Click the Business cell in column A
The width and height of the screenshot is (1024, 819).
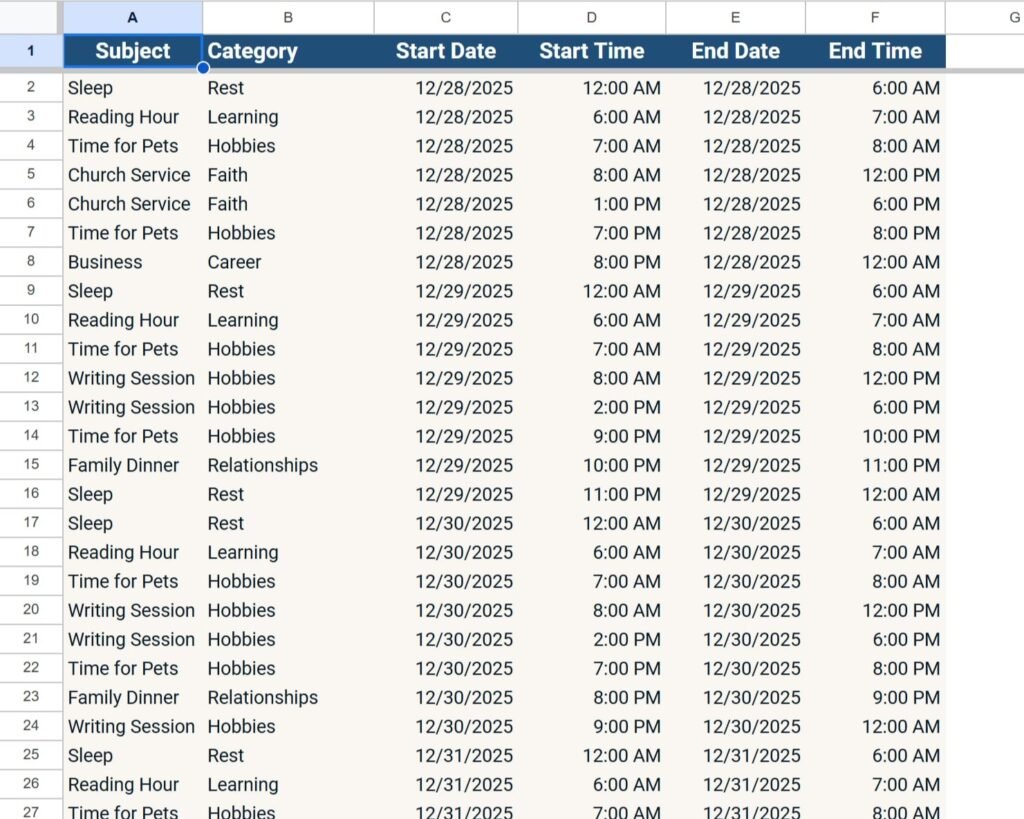pos(105,262)
